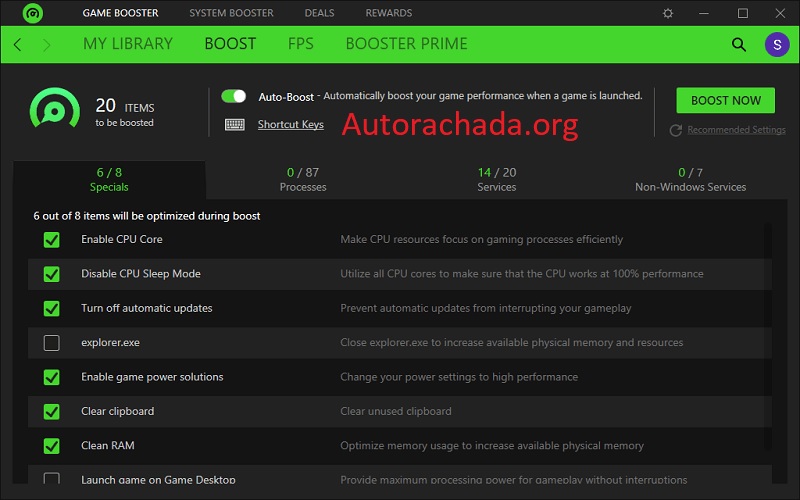This screenshot has height=500, width=800.
Task: Click the keyboard Shortcut Keys icon
Action: coord(235,124)
